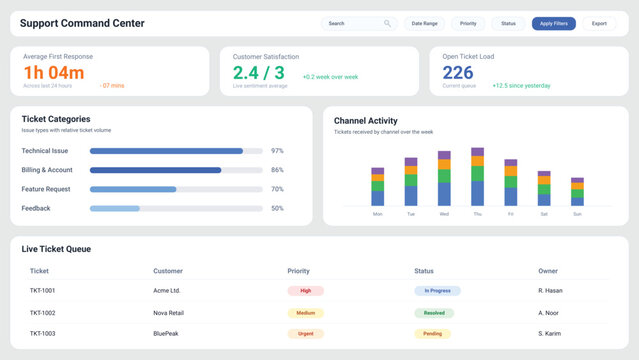This screenshot has height=360, width=639.
Task: Select the Sunday stacked bar
Action: pos(577,192)
